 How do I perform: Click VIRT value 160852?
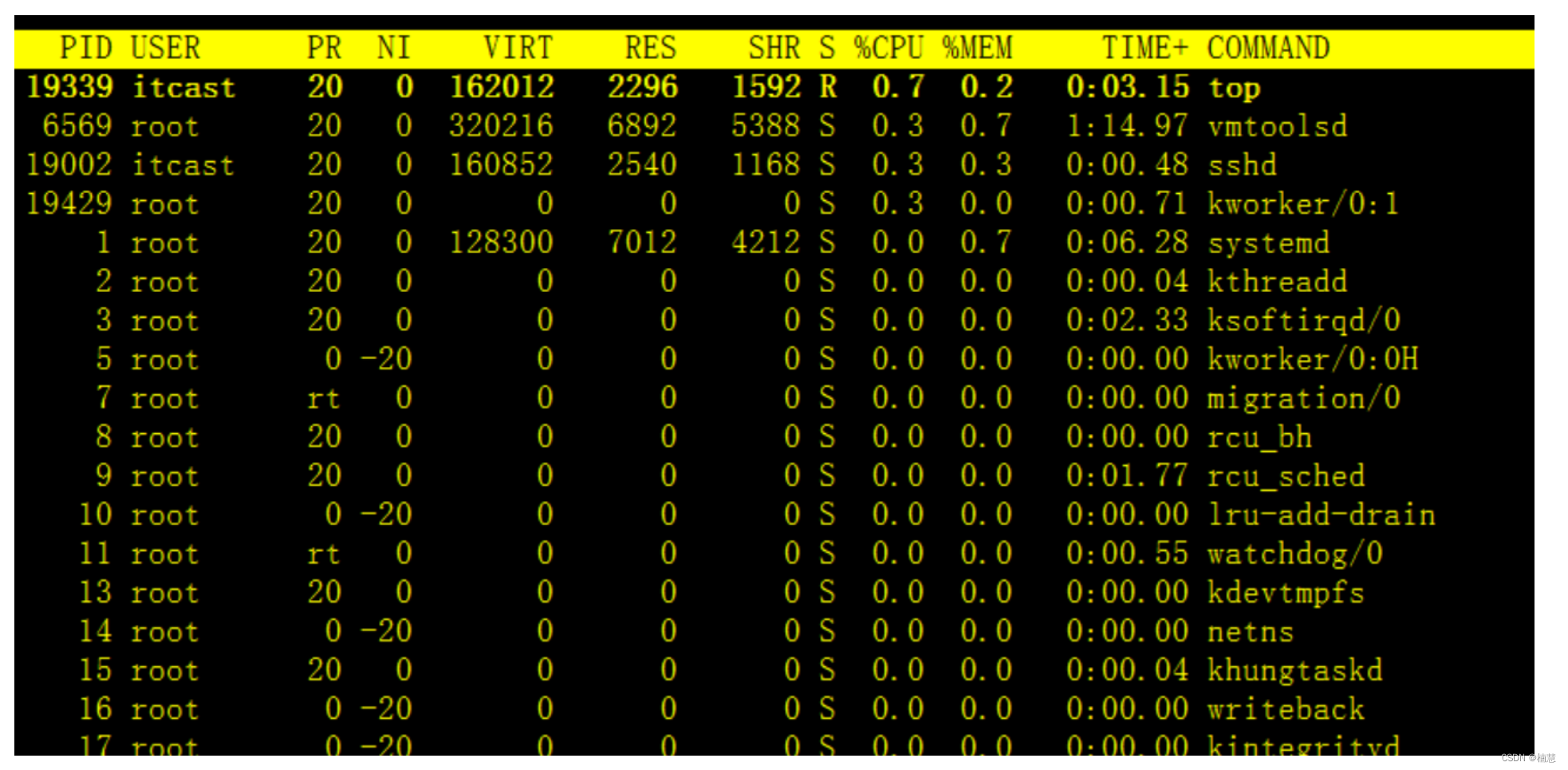coord(502,165)
